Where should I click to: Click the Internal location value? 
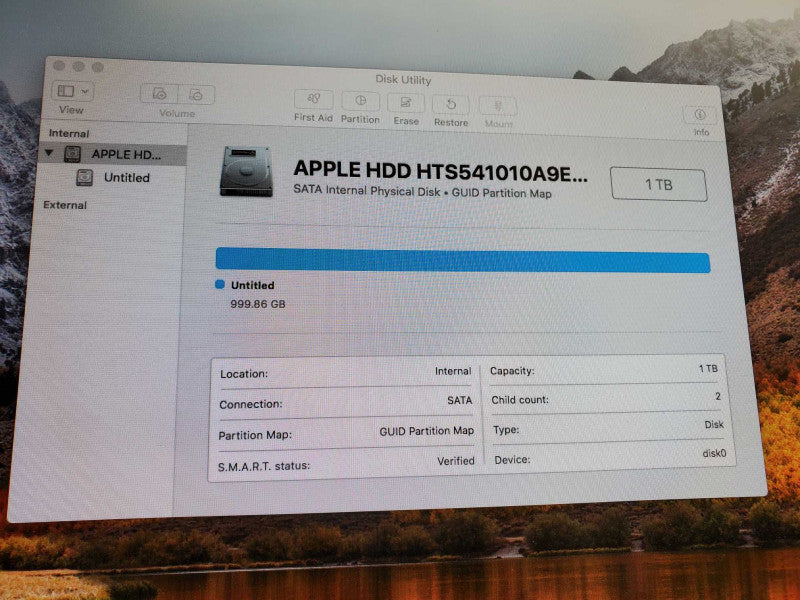click(453, 371)
